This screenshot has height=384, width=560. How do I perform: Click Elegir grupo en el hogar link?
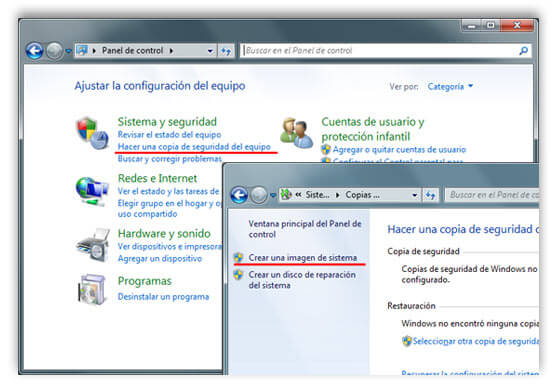tap(170, 209)
